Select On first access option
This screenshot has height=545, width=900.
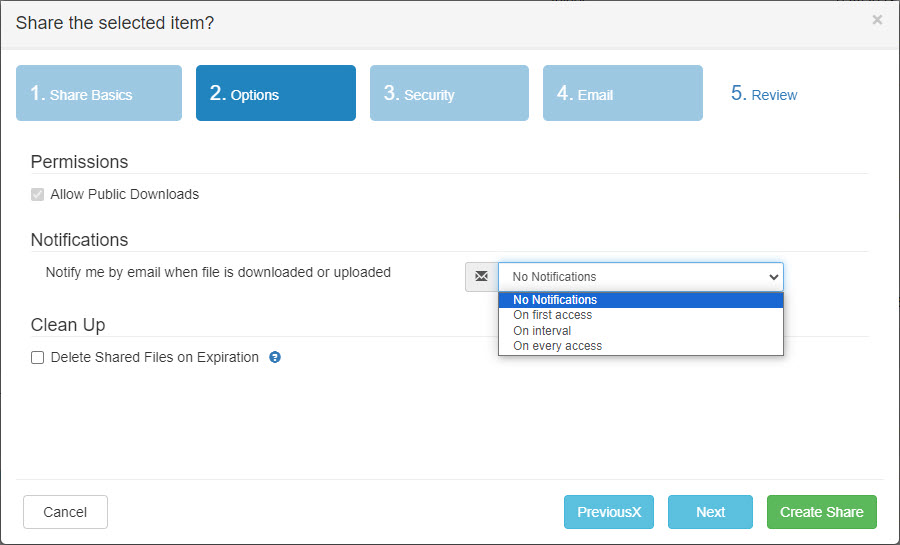tap(641, 315)
